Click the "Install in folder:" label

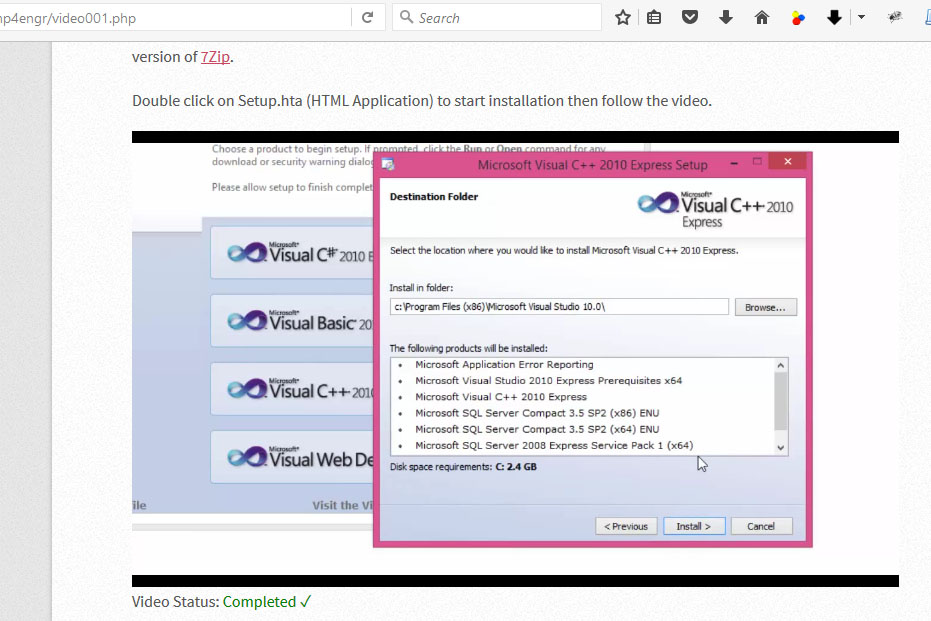pyautogui.click(x=421, y=288)
